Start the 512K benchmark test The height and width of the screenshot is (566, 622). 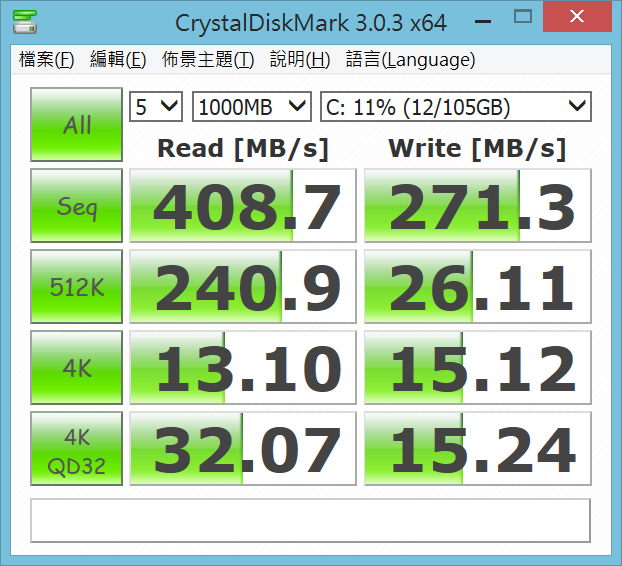[77, 286]
